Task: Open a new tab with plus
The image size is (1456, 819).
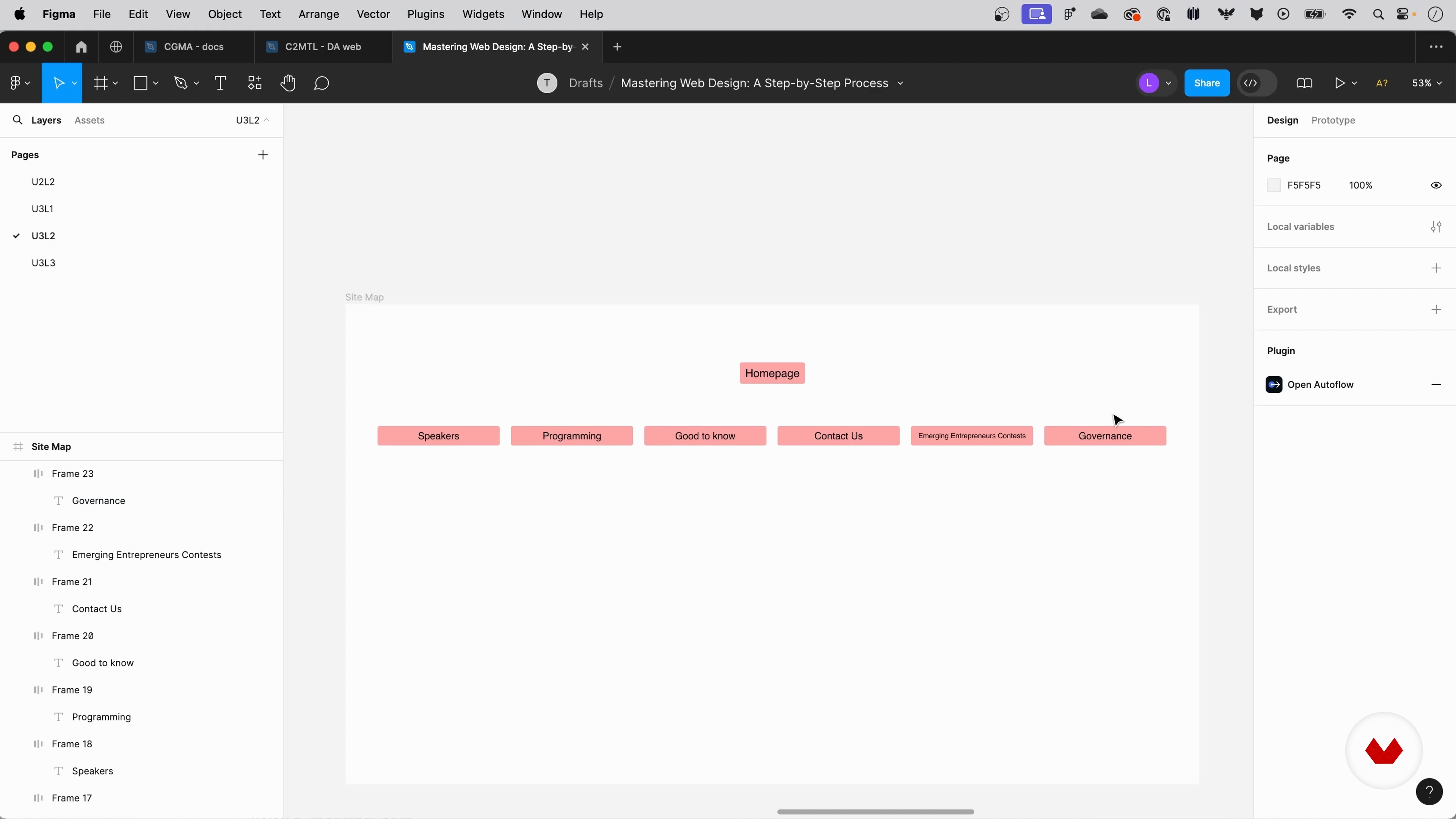Action: click(617, 47)
